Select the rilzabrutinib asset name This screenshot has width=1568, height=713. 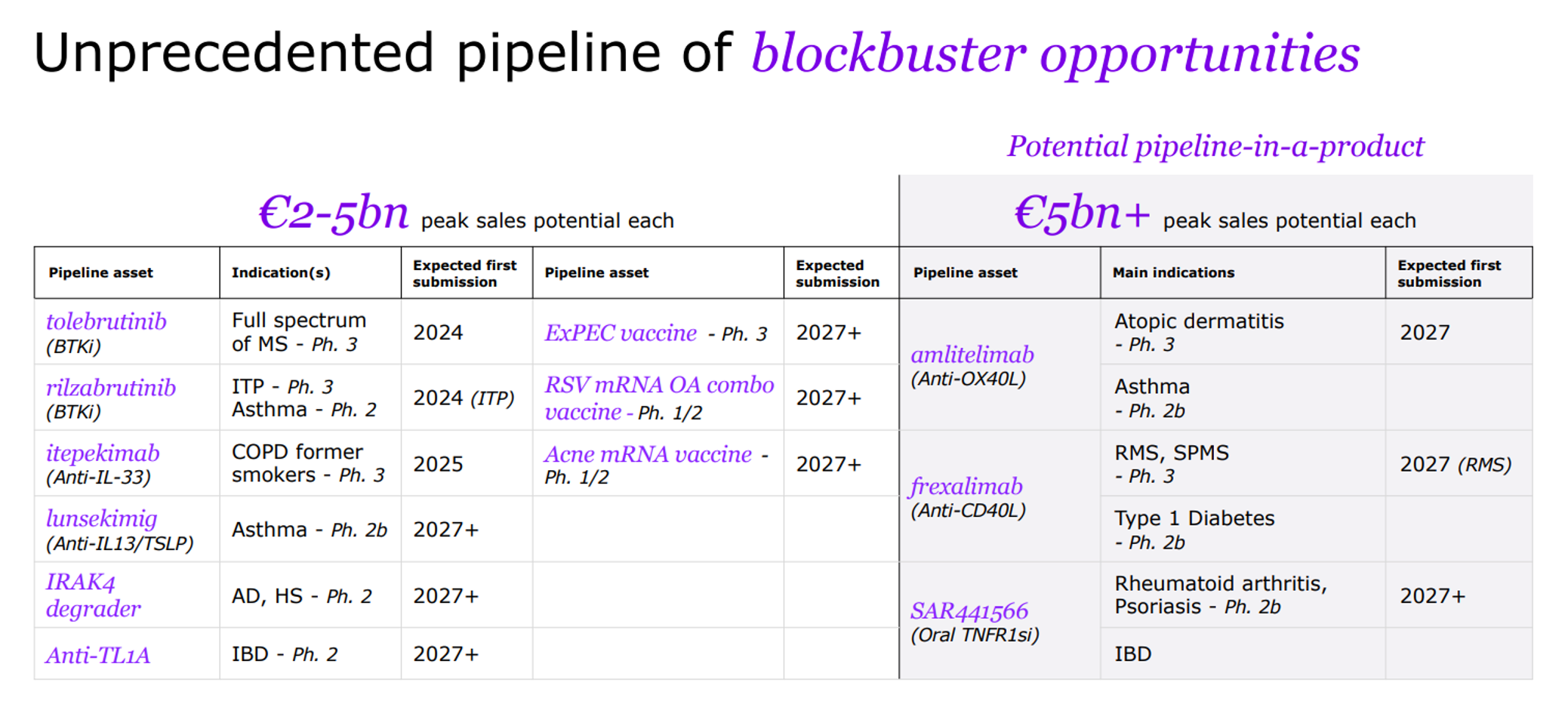110,388
